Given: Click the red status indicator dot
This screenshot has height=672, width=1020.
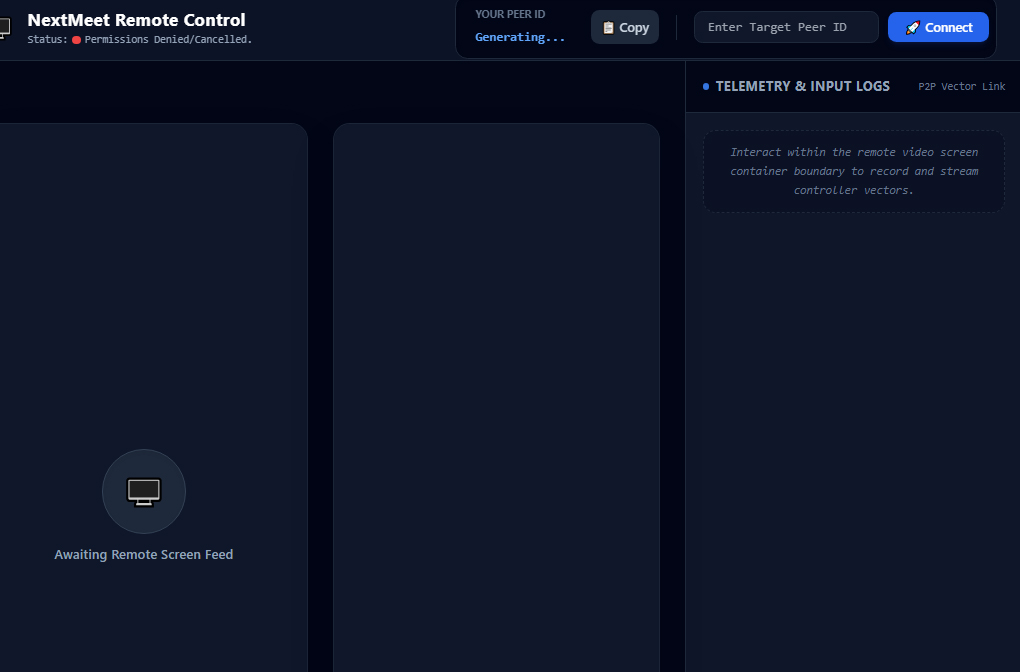Looking at the screenshot, I should point(76,40).
